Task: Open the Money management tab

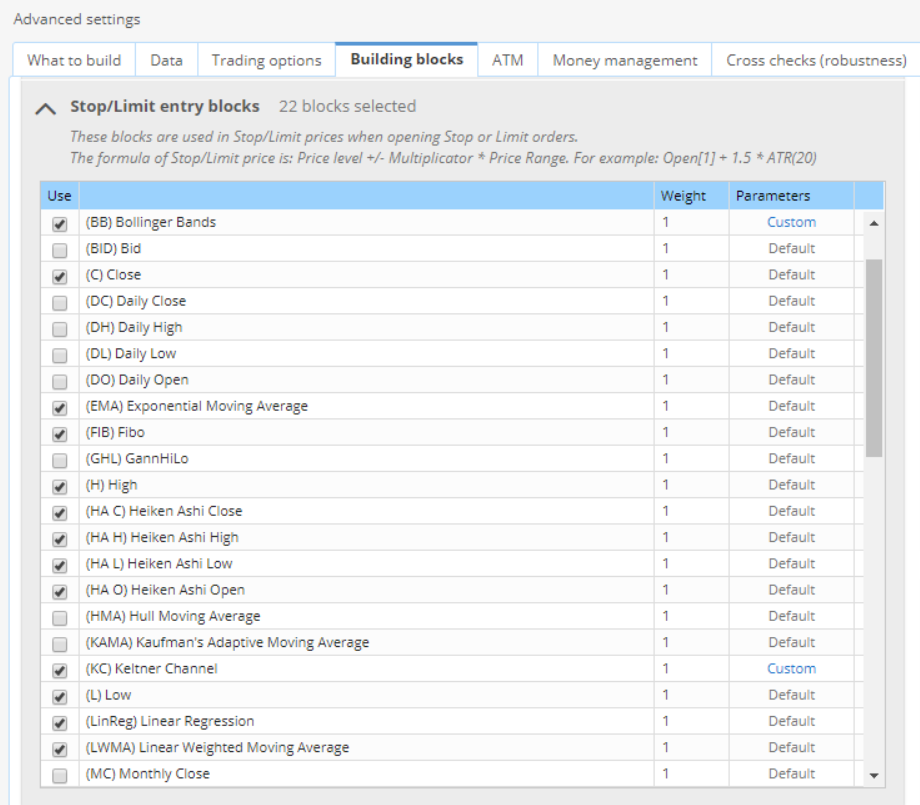Action: tap(625, 60)
